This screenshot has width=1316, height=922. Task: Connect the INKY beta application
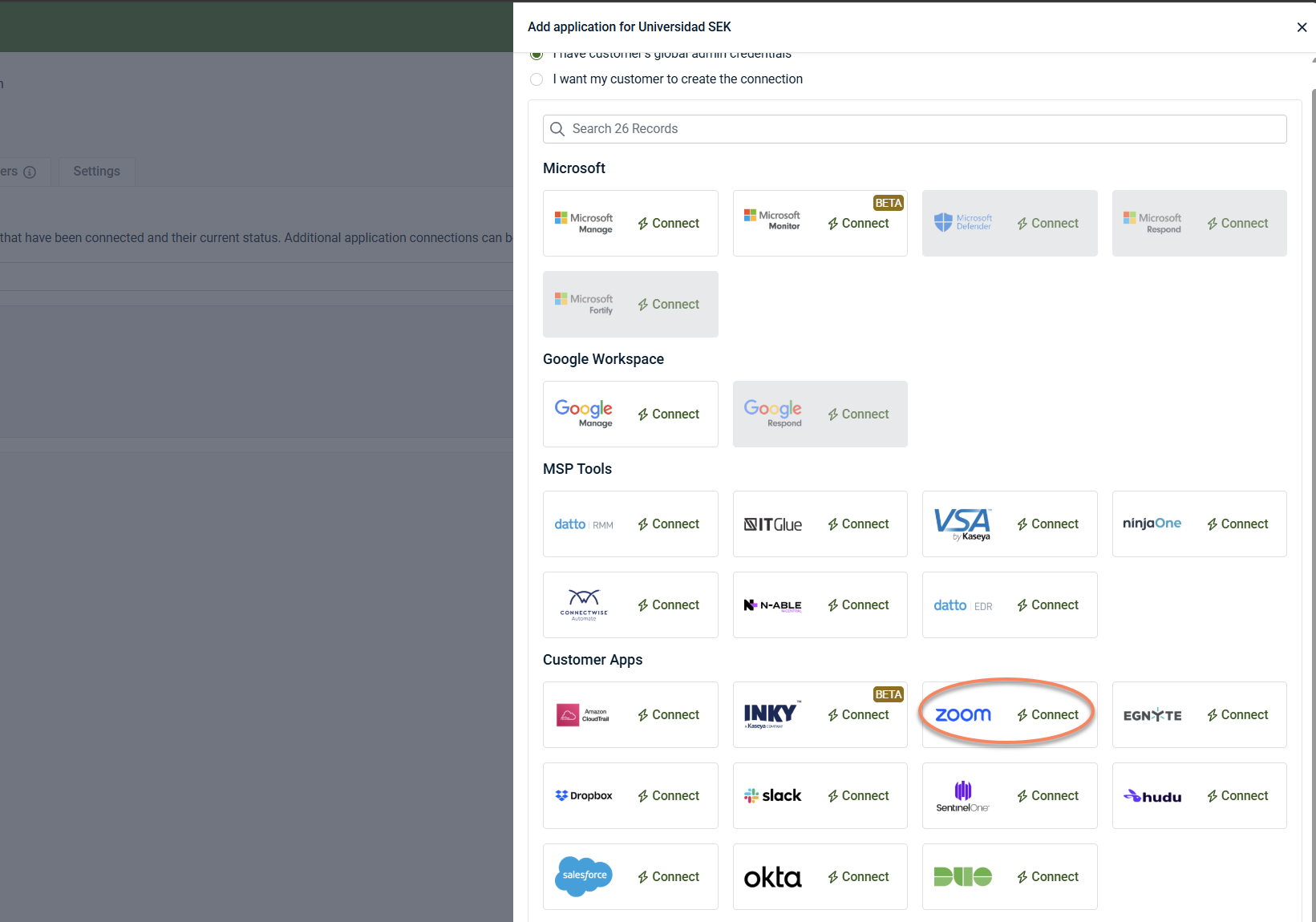pos(858,715)
